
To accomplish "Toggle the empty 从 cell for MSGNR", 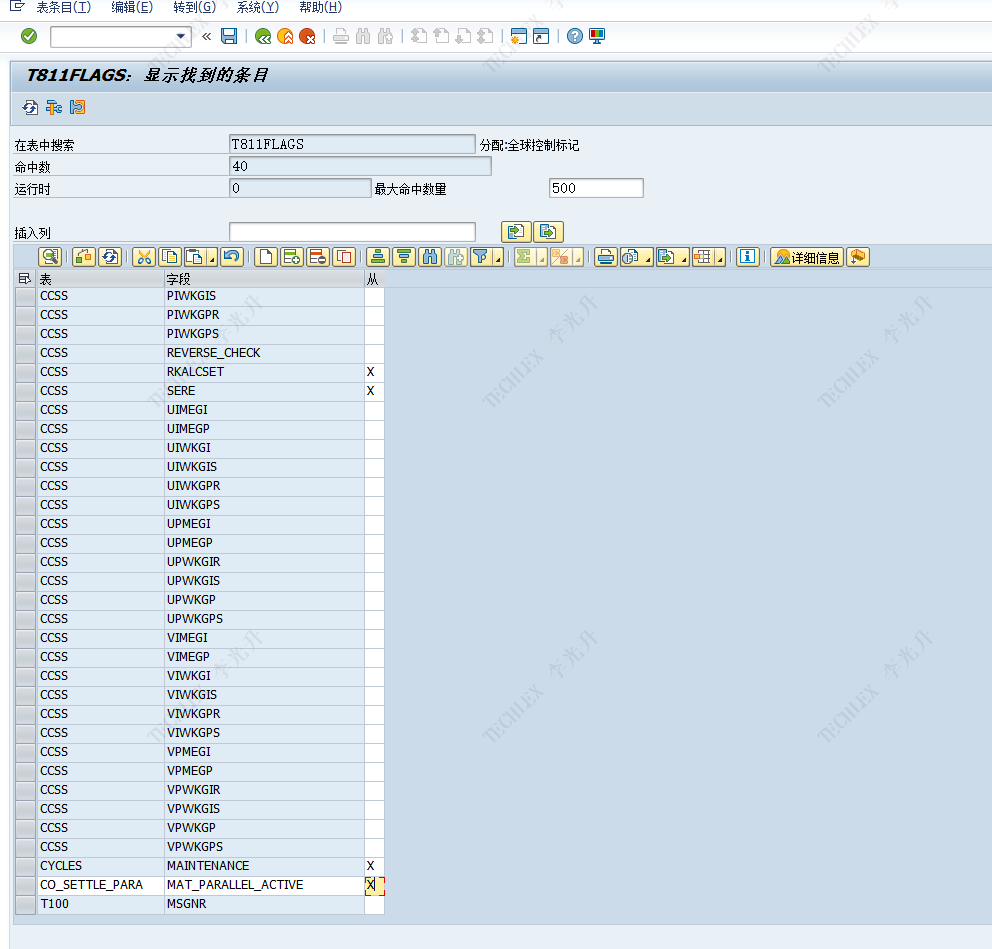I will (374, 904).
